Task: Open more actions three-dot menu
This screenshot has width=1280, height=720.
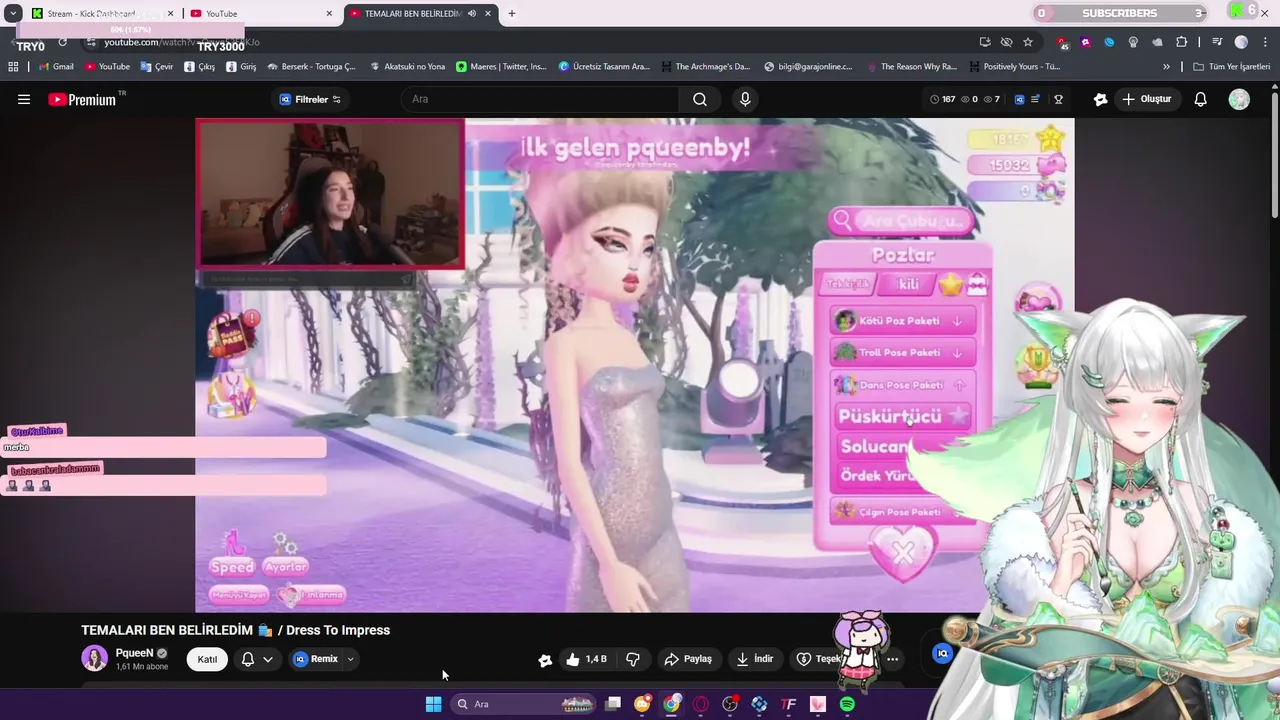Action: coord(892,659)
